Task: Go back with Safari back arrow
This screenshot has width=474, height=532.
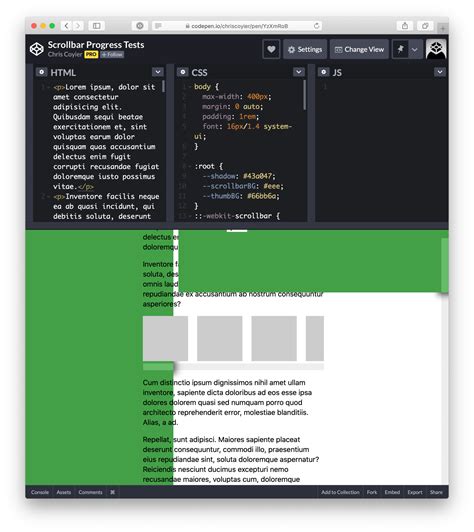Action: [67, 26]
